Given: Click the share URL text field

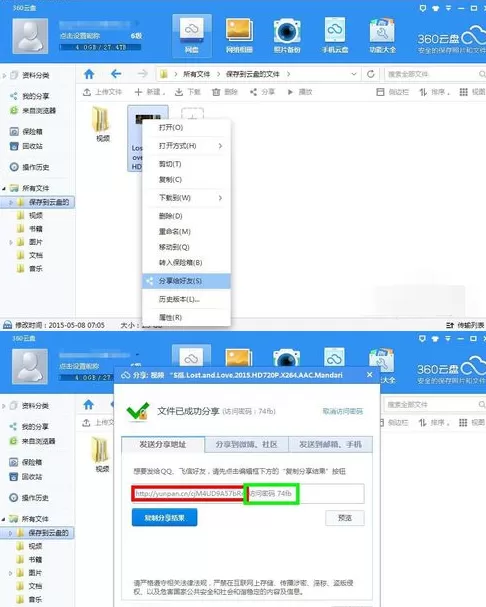Looking at the screenshot, I should 248,494.
